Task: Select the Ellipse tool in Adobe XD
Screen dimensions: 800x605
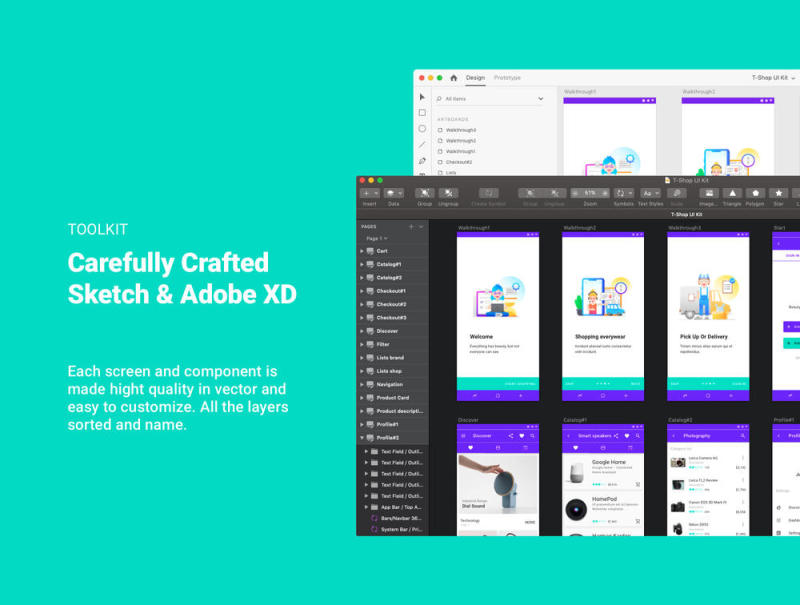Action: [x=422, y=129]
